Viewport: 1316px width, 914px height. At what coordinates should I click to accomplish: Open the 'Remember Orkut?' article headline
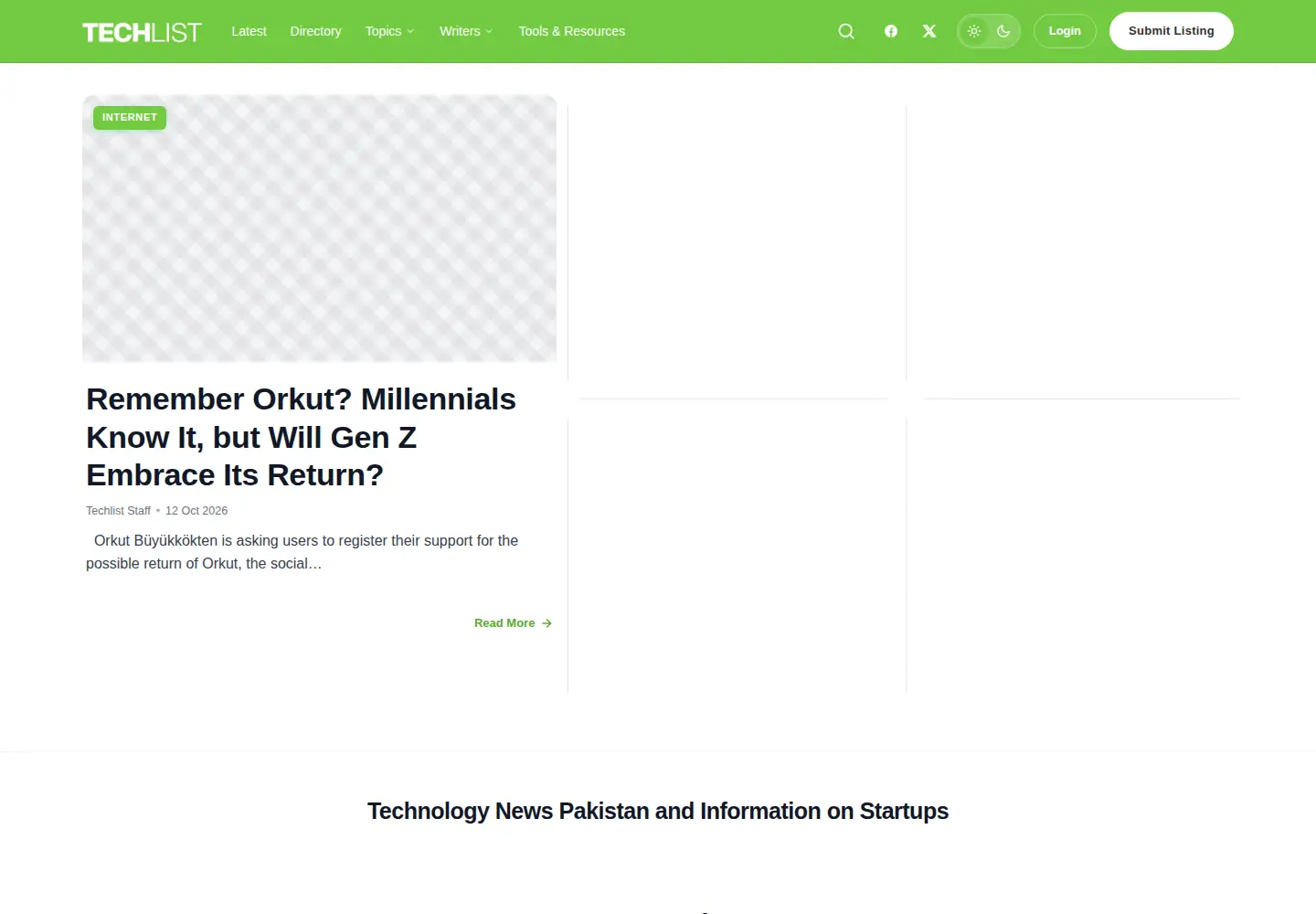302,437
